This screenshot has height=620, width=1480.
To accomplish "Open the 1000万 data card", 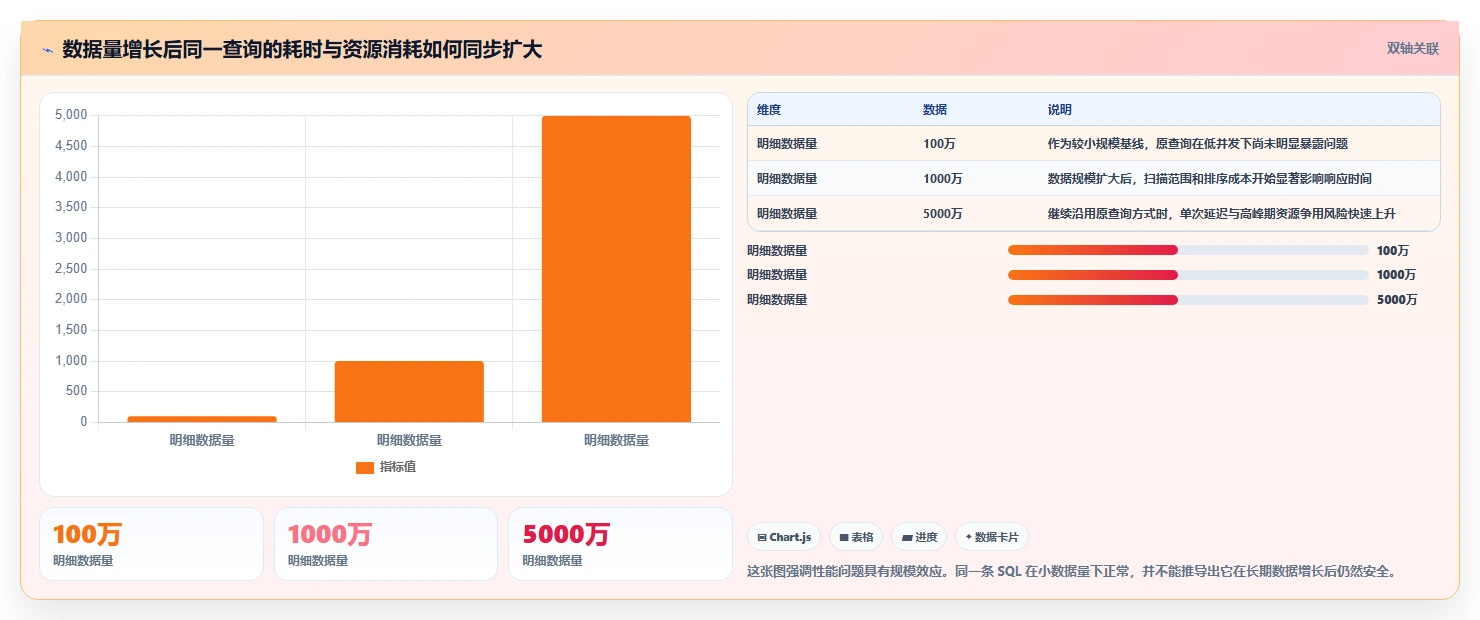I will coord(386,544).
